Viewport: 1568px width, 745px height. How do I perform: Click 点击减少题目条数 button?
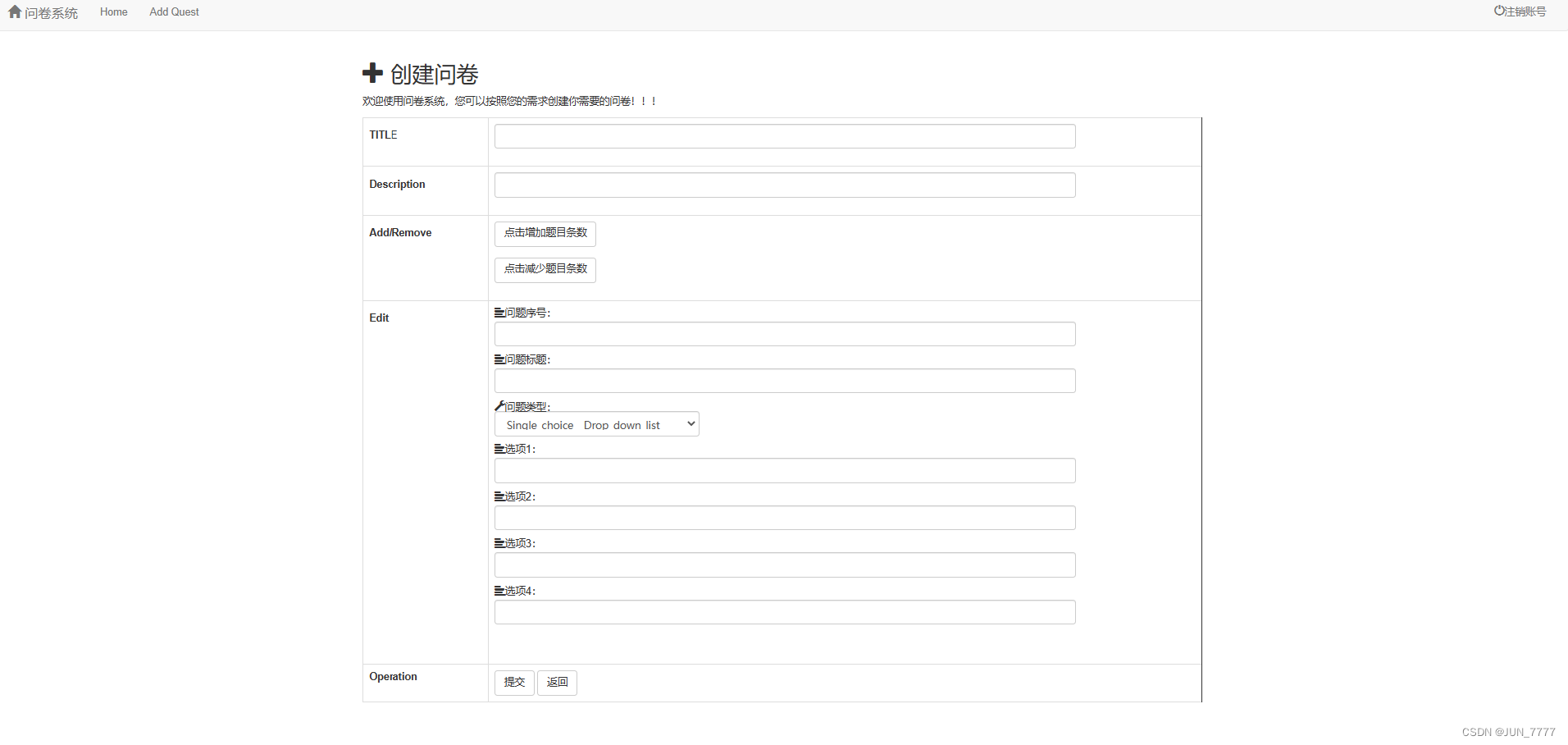(545, 270)
